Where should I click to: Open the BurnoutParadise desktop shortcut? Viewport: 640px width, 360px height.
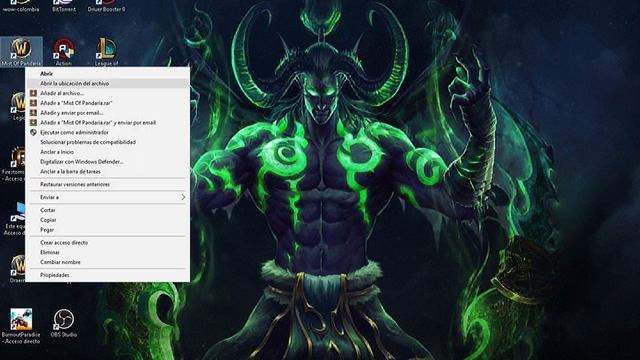21,326
